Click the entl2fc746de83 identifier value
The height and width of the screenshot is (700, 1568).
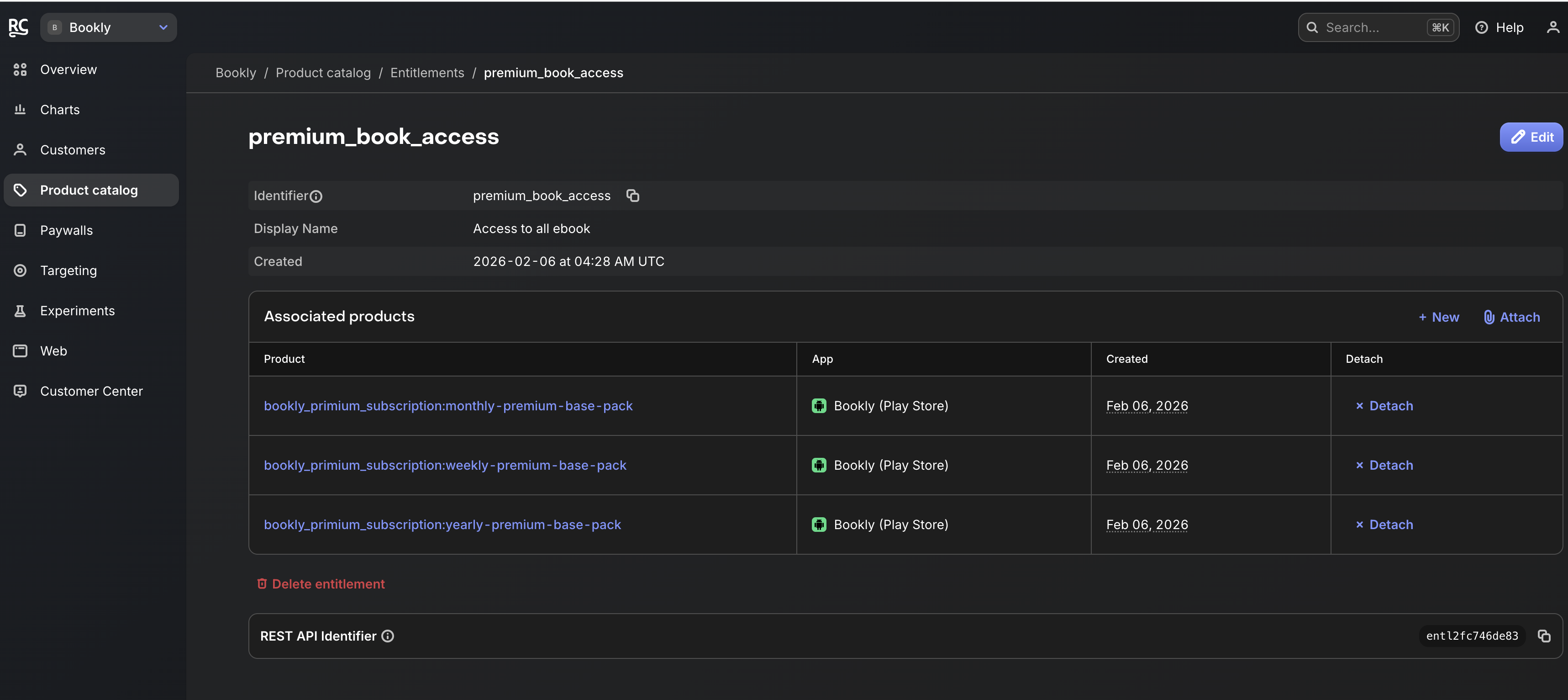(x=1472, y=636)
